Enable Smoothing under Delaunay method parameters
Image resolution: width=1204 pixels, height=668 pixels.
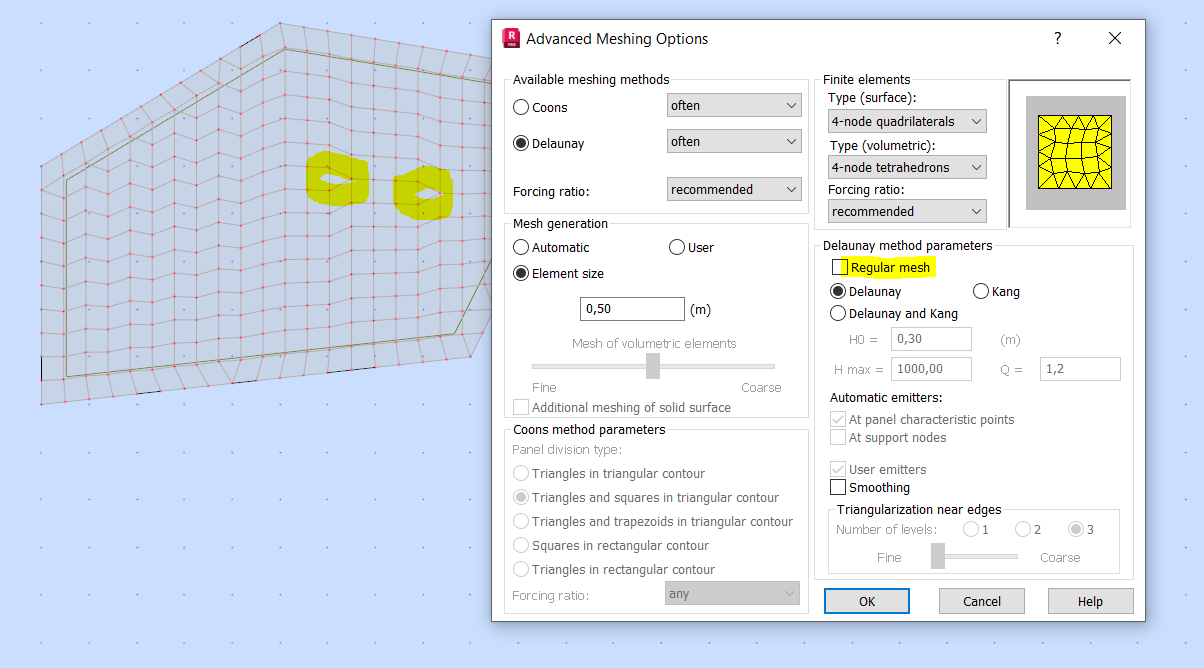click(838, 487)
